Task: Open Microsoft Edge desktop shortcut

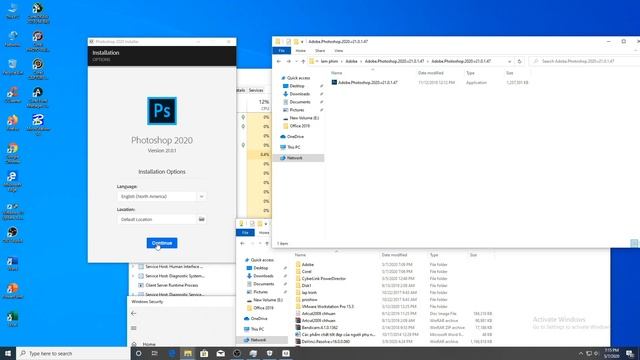Action: [12, 181]
